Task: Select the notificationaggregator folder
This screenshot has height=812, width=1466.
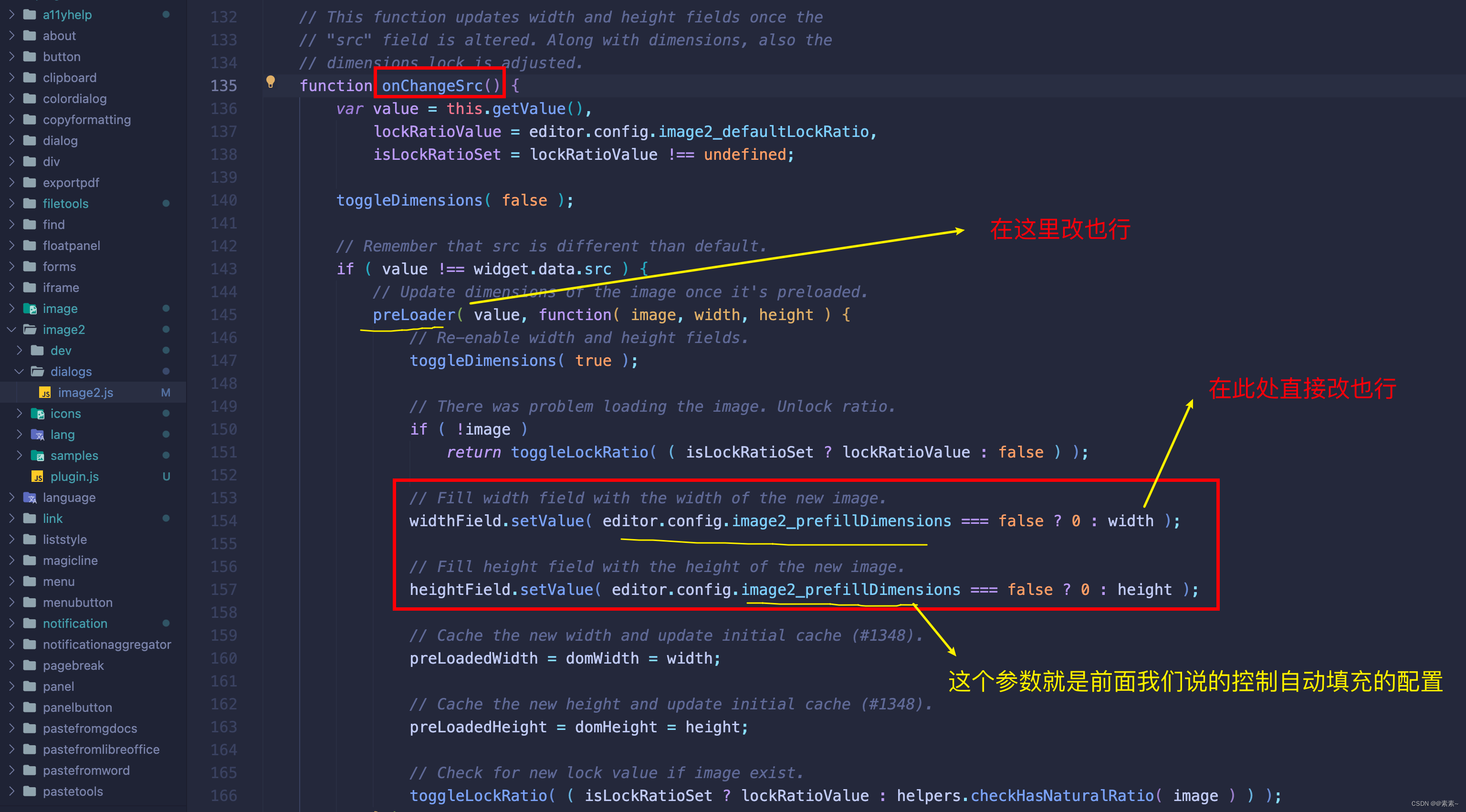Action: click(107, 644)
